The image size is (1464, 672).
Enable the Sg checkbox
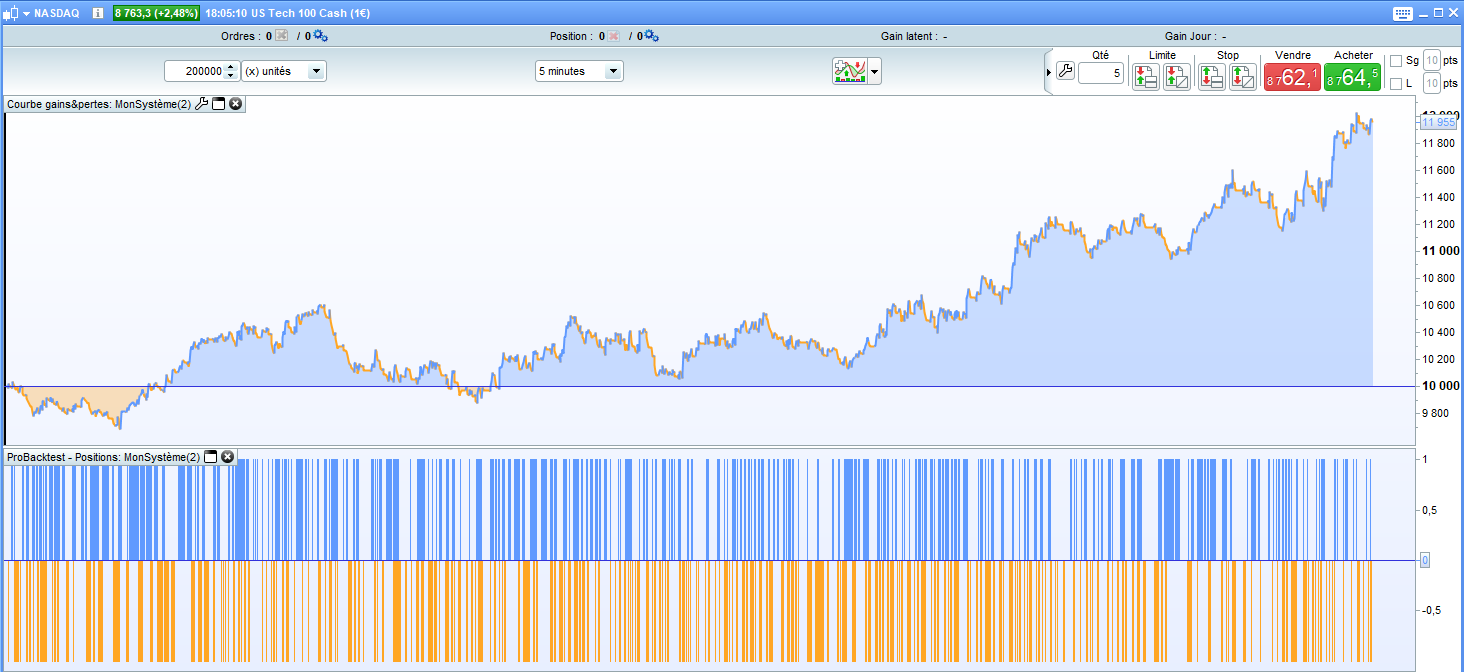[1396, 61]
